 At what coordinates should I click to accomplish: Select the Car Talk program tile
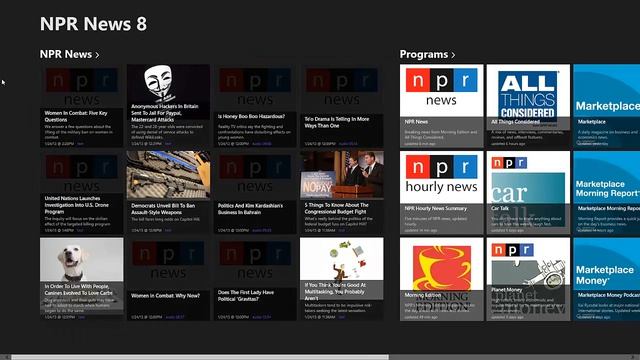(x=528, y=193)
